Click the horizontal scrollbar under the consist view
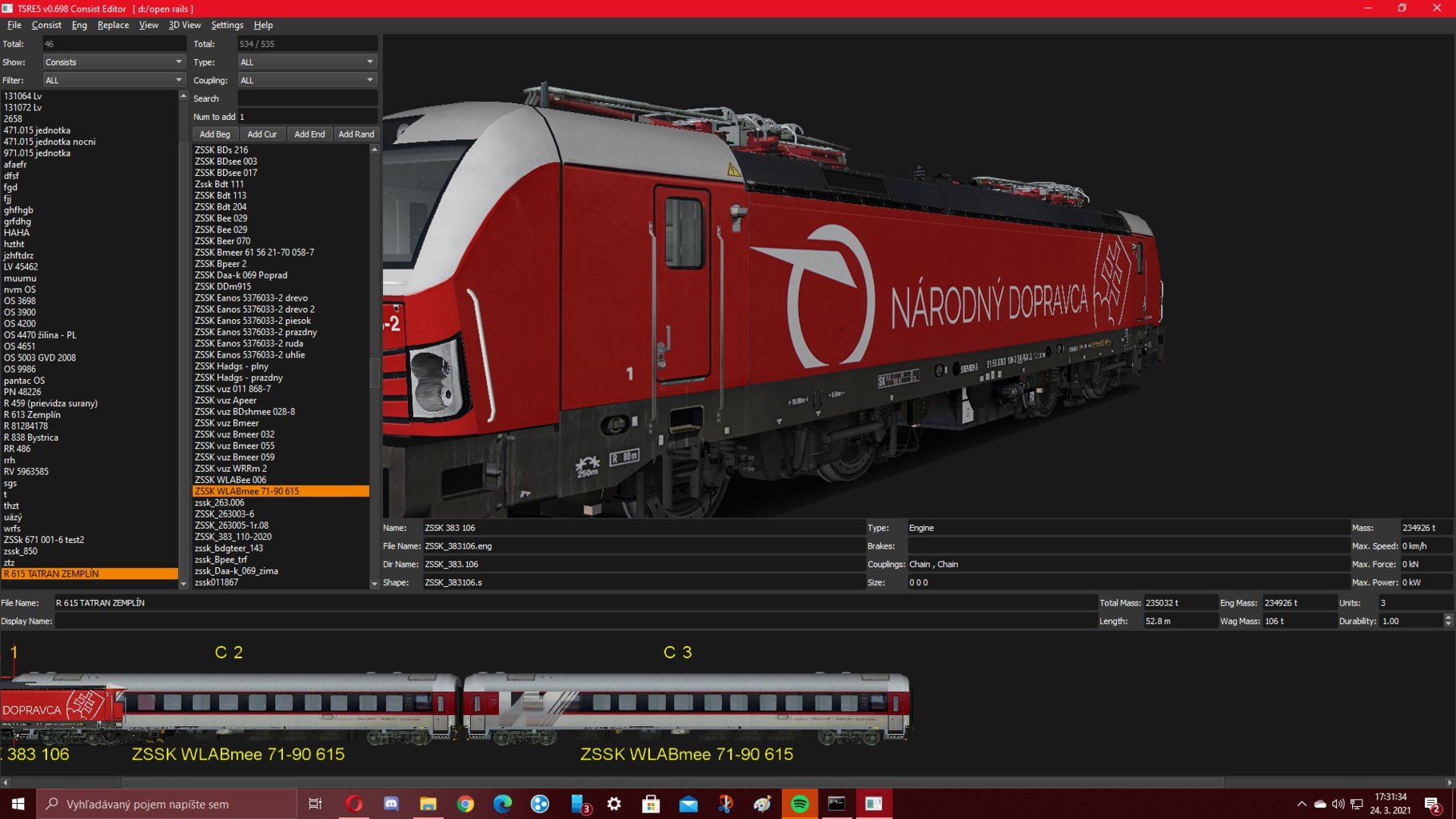The height and width of the screenshot is (819, 1456). [672, 783]
